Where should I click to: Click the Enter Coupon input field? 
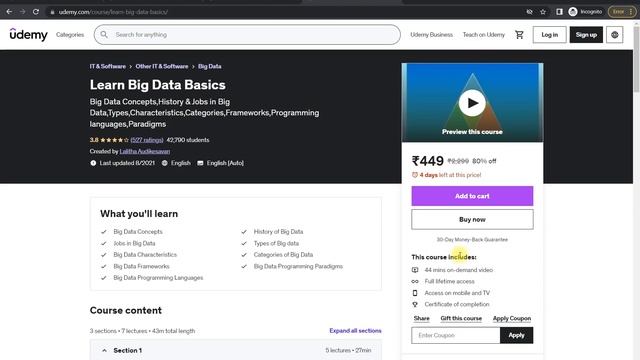click(456, 336)
